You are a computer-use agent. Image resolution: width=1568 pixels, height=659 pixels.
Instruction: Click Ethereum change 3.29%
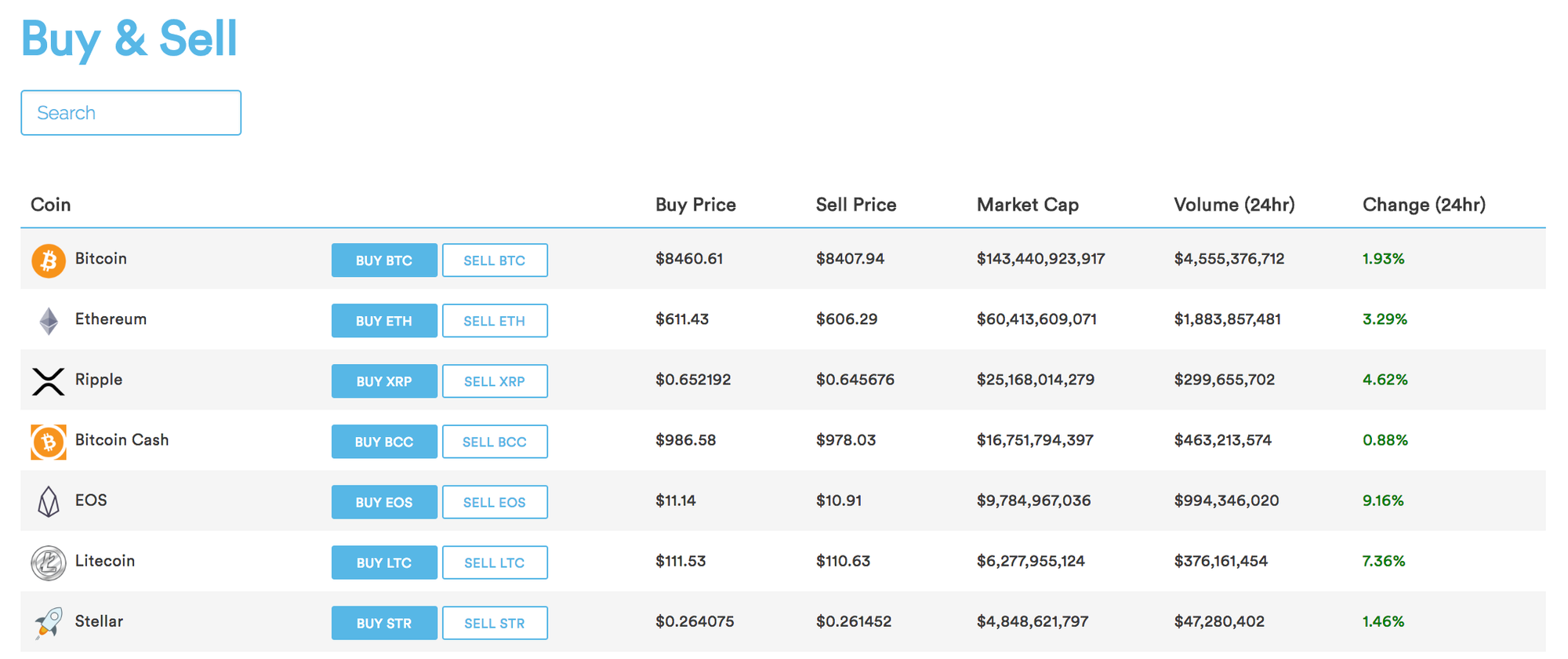coord(1385,319)
